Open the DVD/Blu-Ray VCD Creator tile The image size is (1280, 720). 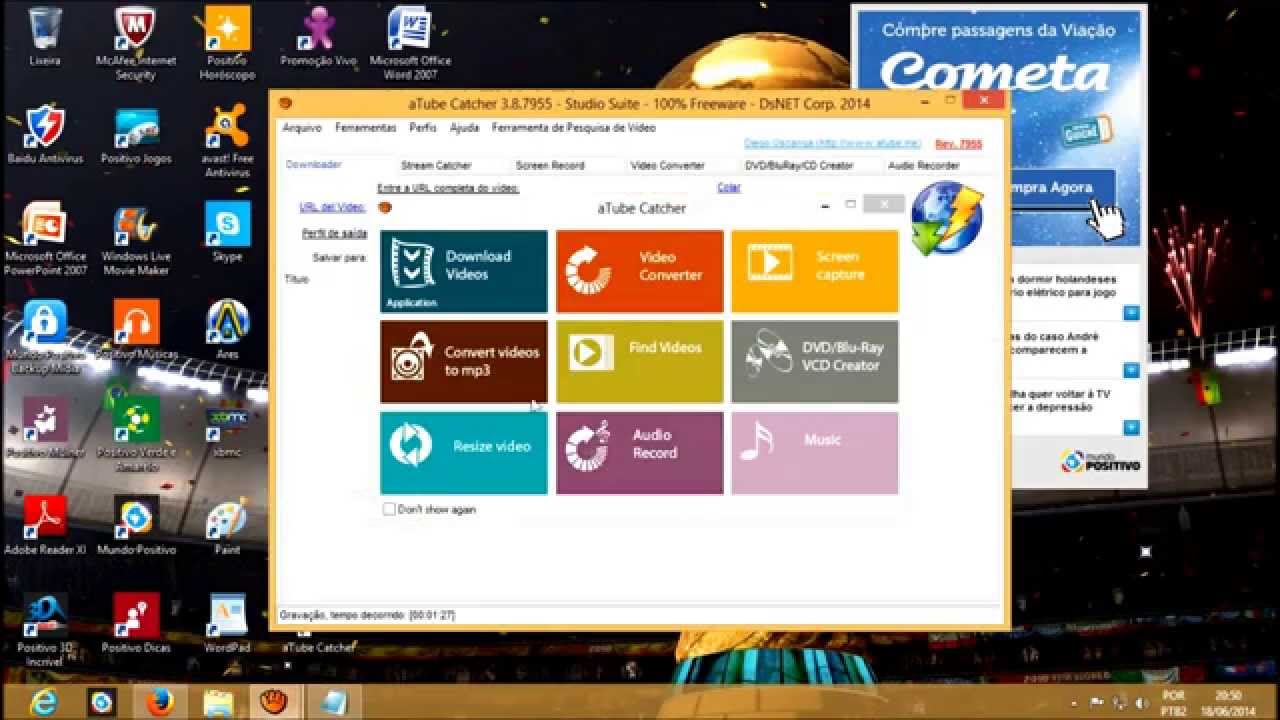point(815,362)
